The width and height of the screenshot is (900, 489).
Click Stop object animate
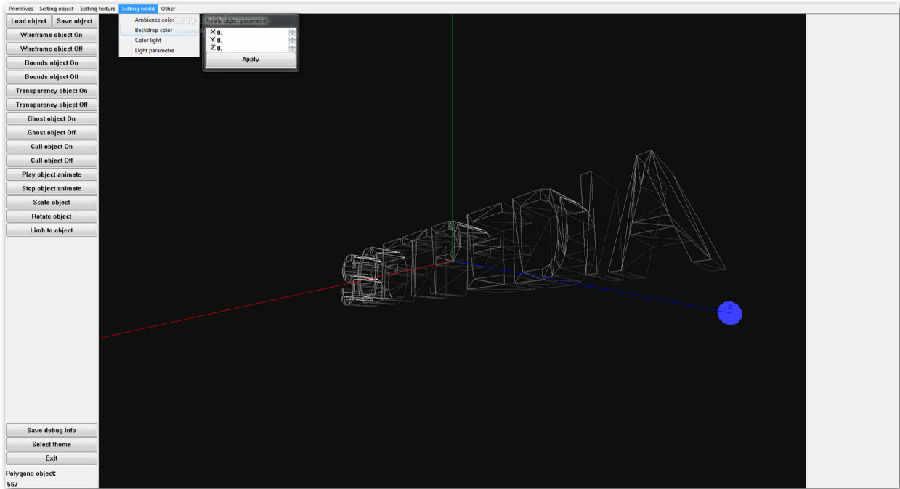pyautogui.click(x=52, y=188)
